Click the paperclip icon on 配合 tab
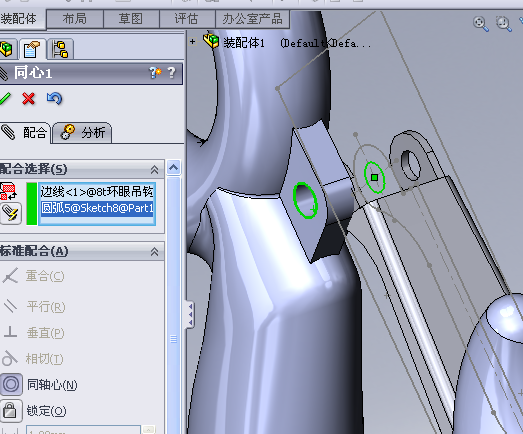Image resolution: width=523 pixels, height=434 pixels. (x=8, y=132)
